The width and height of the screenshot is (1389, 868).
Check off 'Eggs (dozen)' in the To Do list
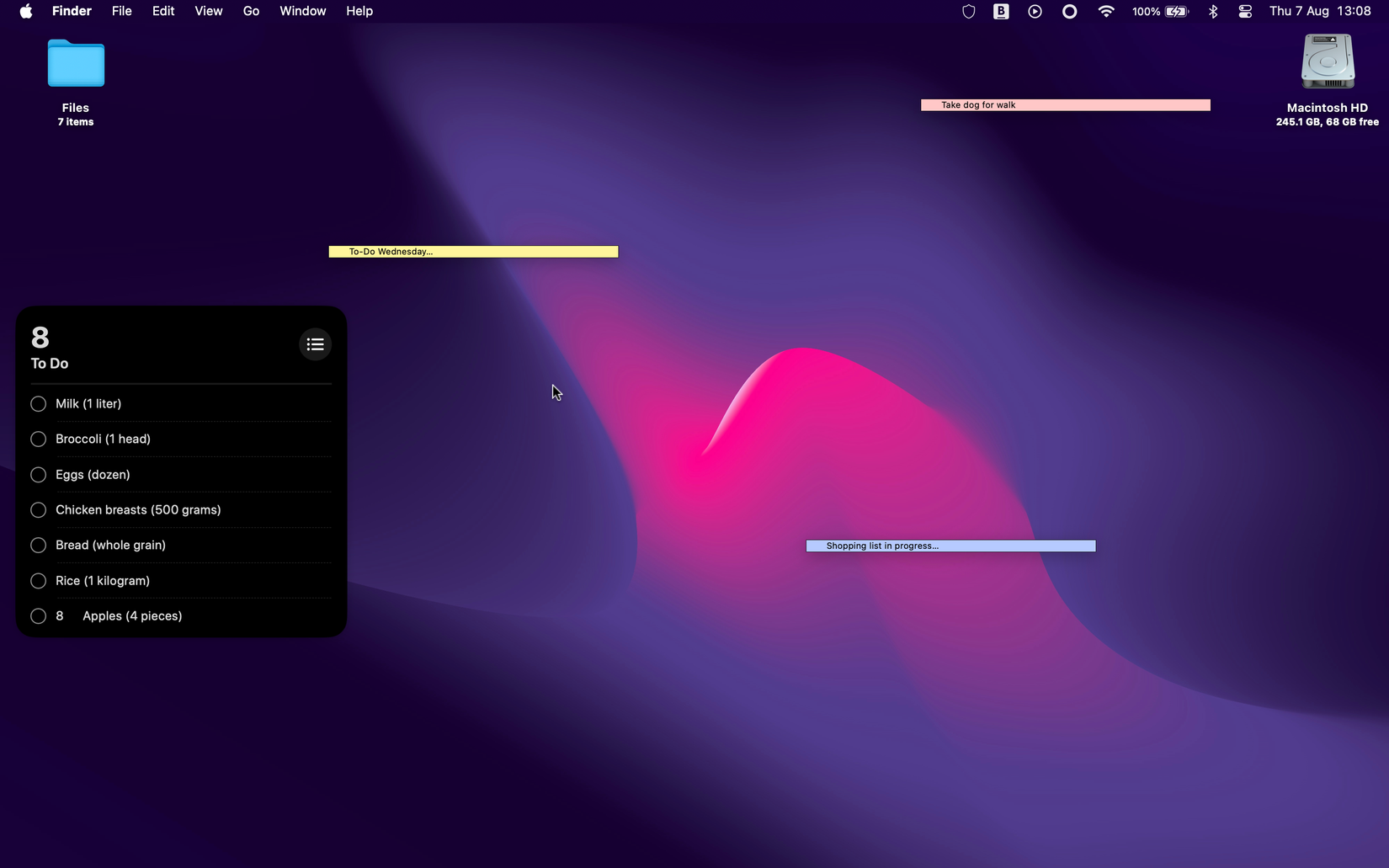38,474
